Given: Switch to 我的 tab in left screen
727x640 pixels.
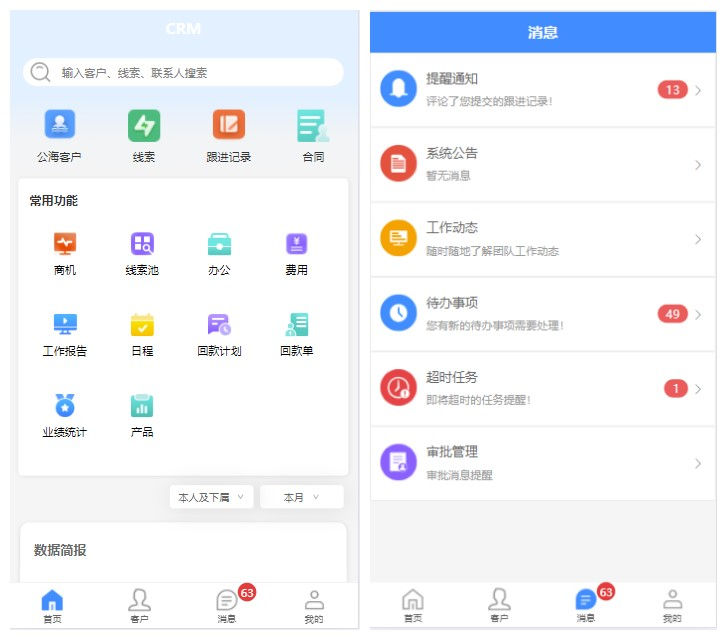Looking at the screenshot, I should pos(314,606).
